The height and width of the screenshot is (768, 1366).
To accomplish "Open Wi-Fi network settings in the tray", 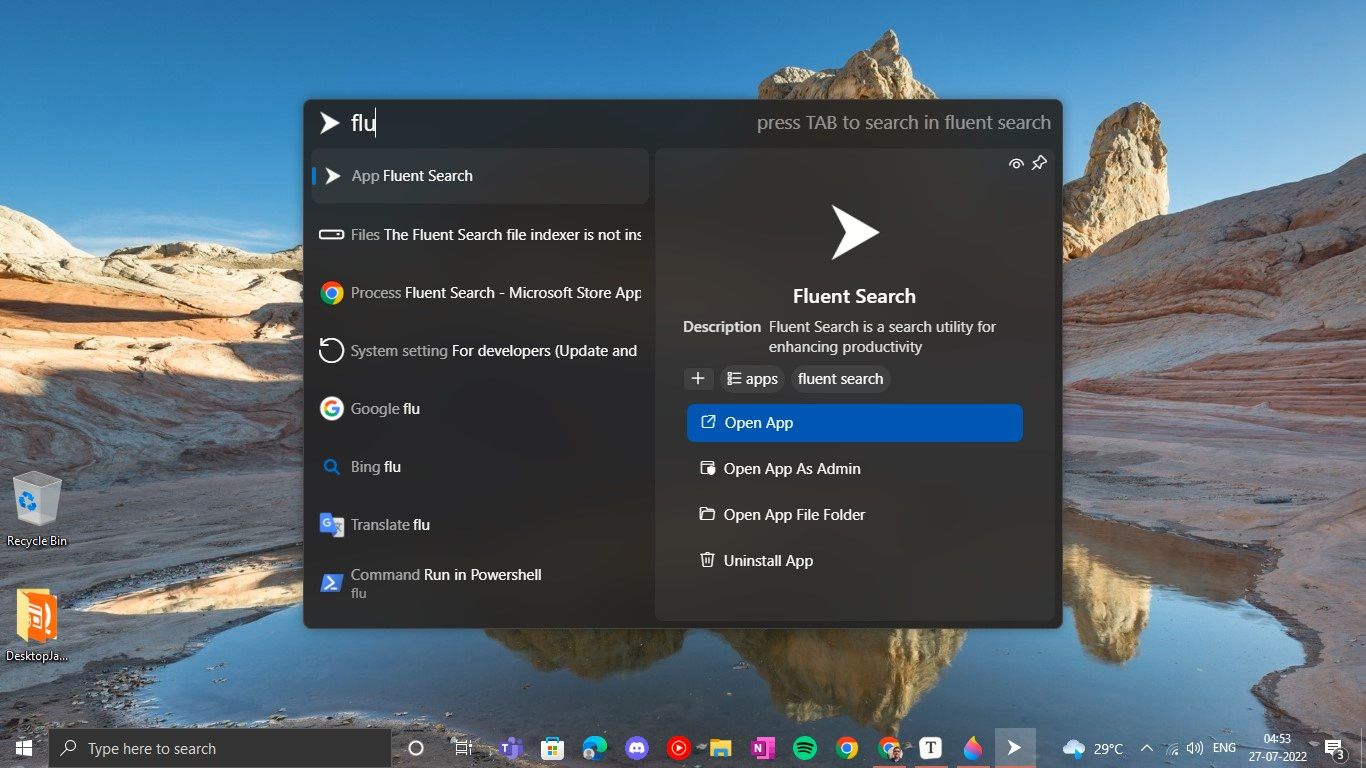I will (x=1172, y=748).
